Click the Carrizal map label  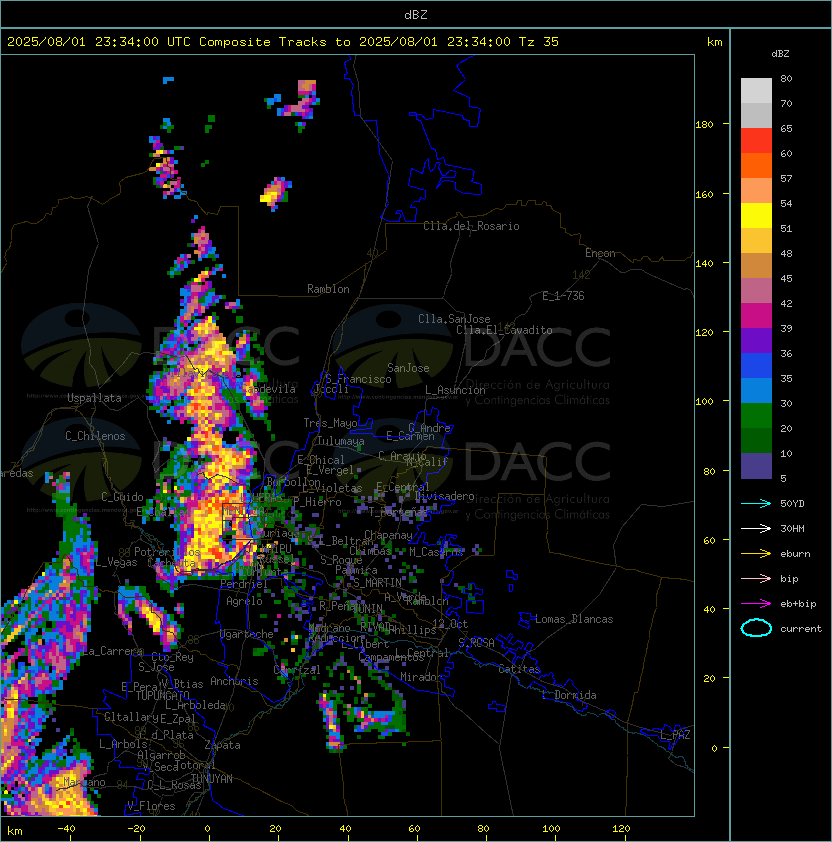[x=296, y=670]
